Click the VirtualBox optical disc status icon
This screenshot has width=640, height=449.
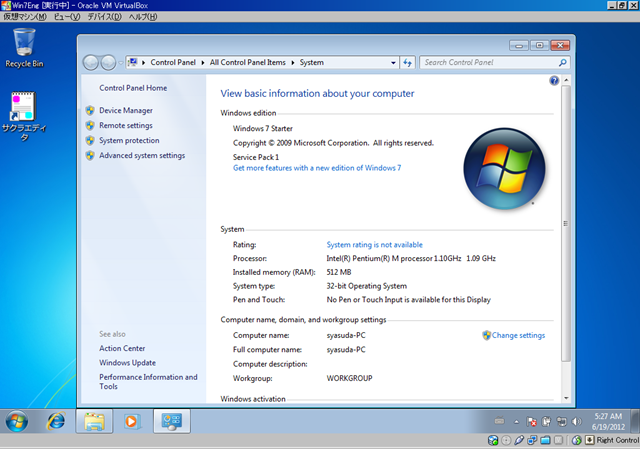[x=506, y=440]
